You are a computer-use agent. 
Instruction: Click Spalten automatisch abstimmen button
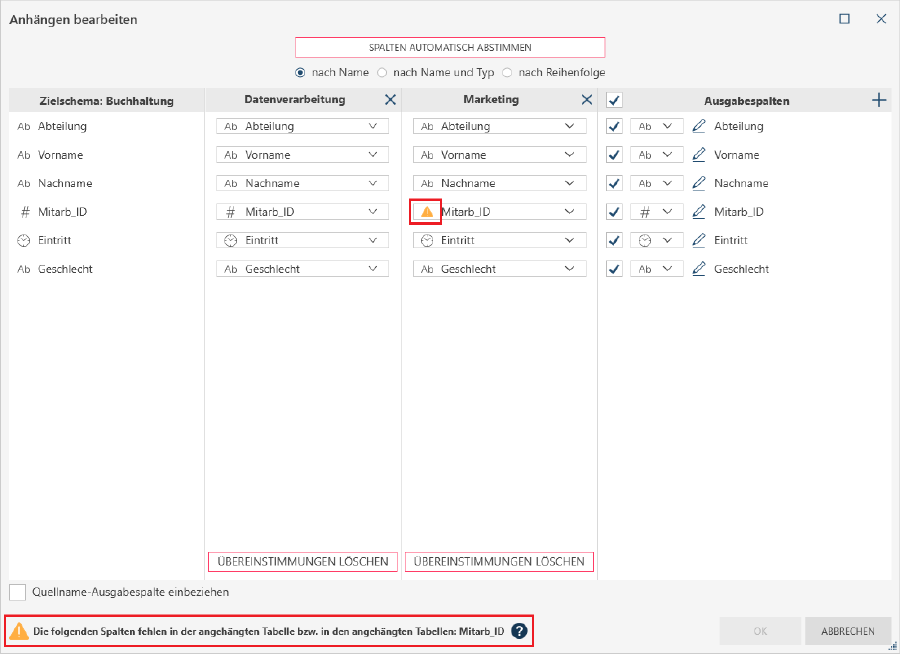click(x=450, y=48)
